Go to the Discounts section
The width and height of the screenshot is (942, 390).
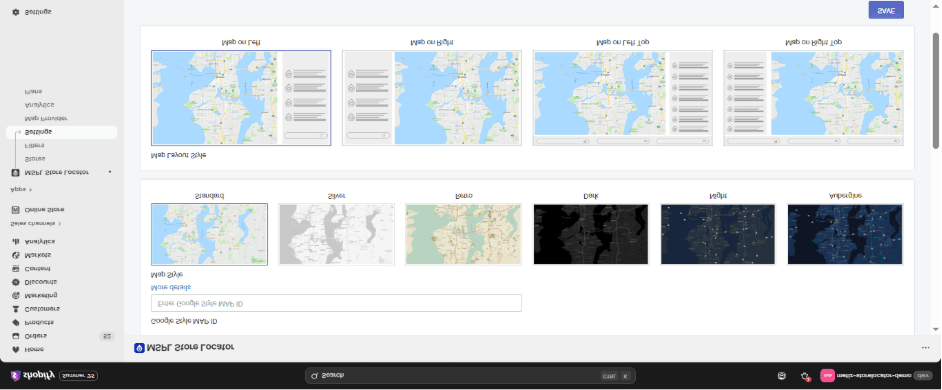tap(40, 282)
